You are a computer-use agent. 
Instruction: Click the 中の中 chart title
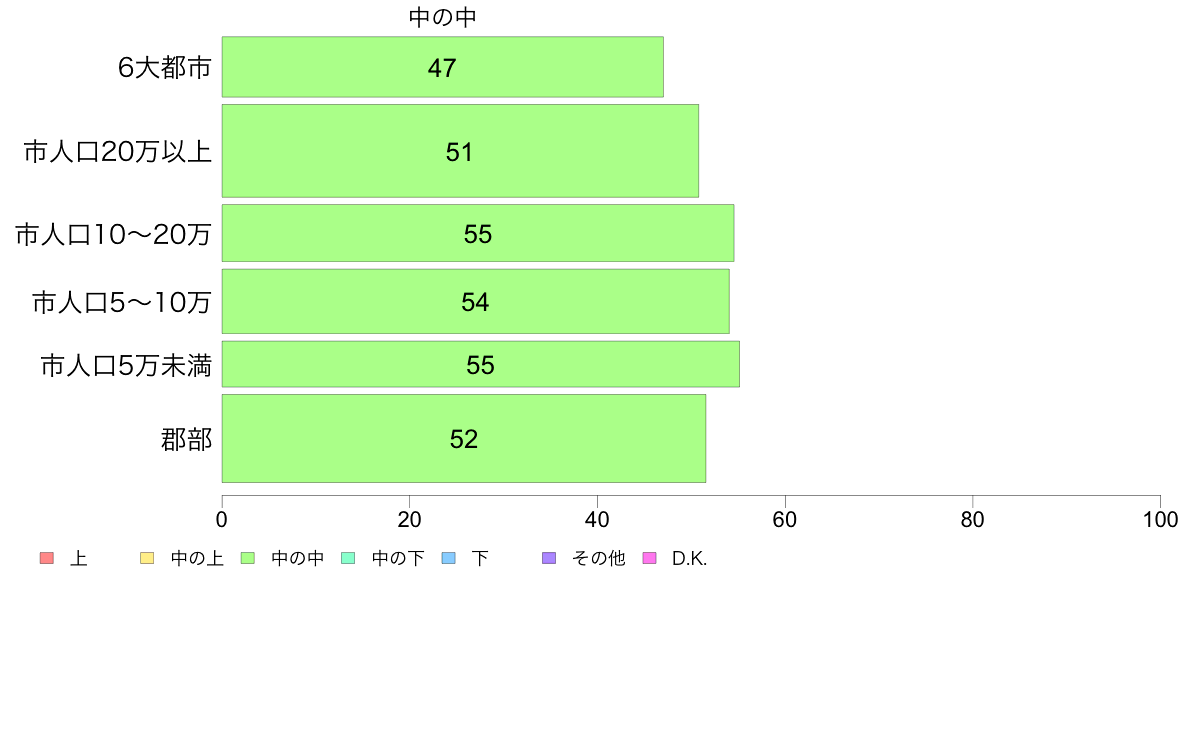[442, 17]
